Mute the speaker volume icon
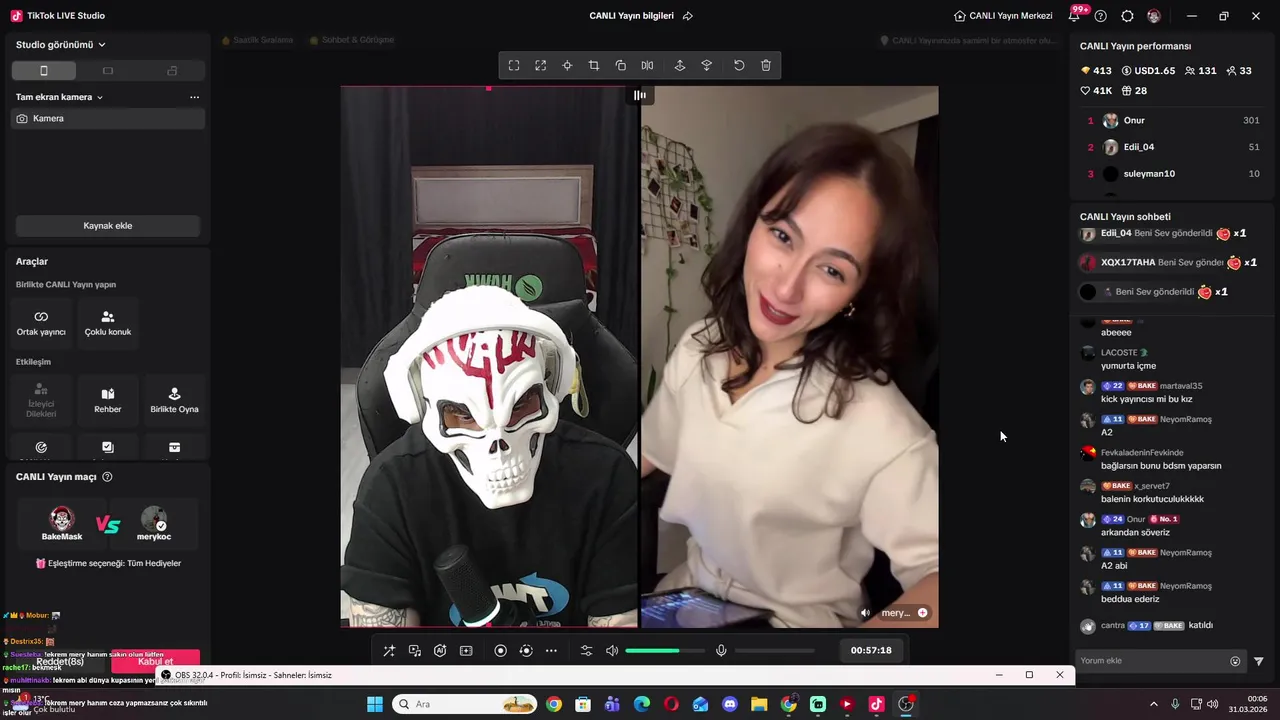The width and height of the screenshot is (1280, 720). click(612, 651)
